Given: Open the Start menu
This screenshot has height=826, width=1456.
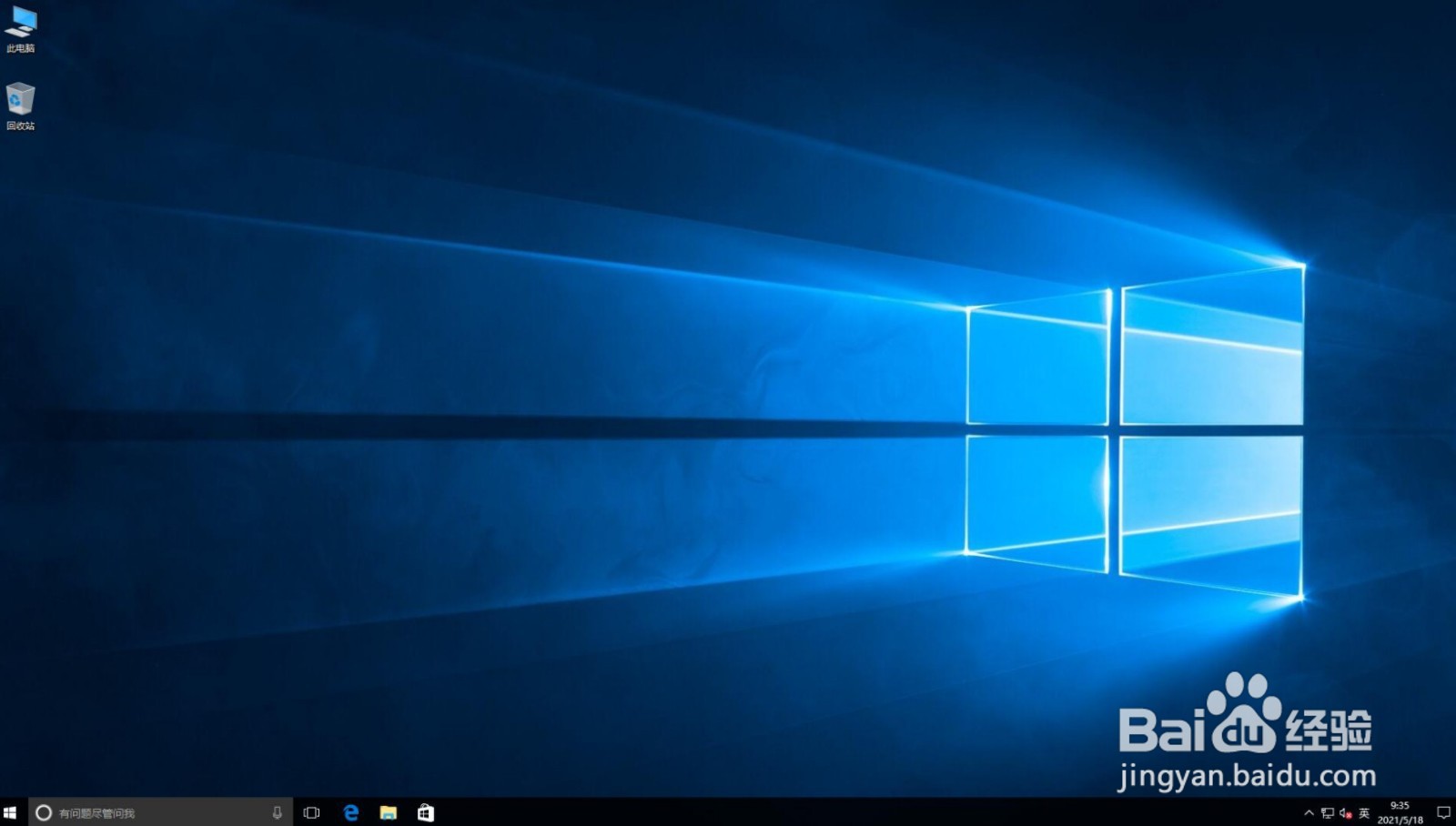Looking at the screenshot, I should [12, 812].
